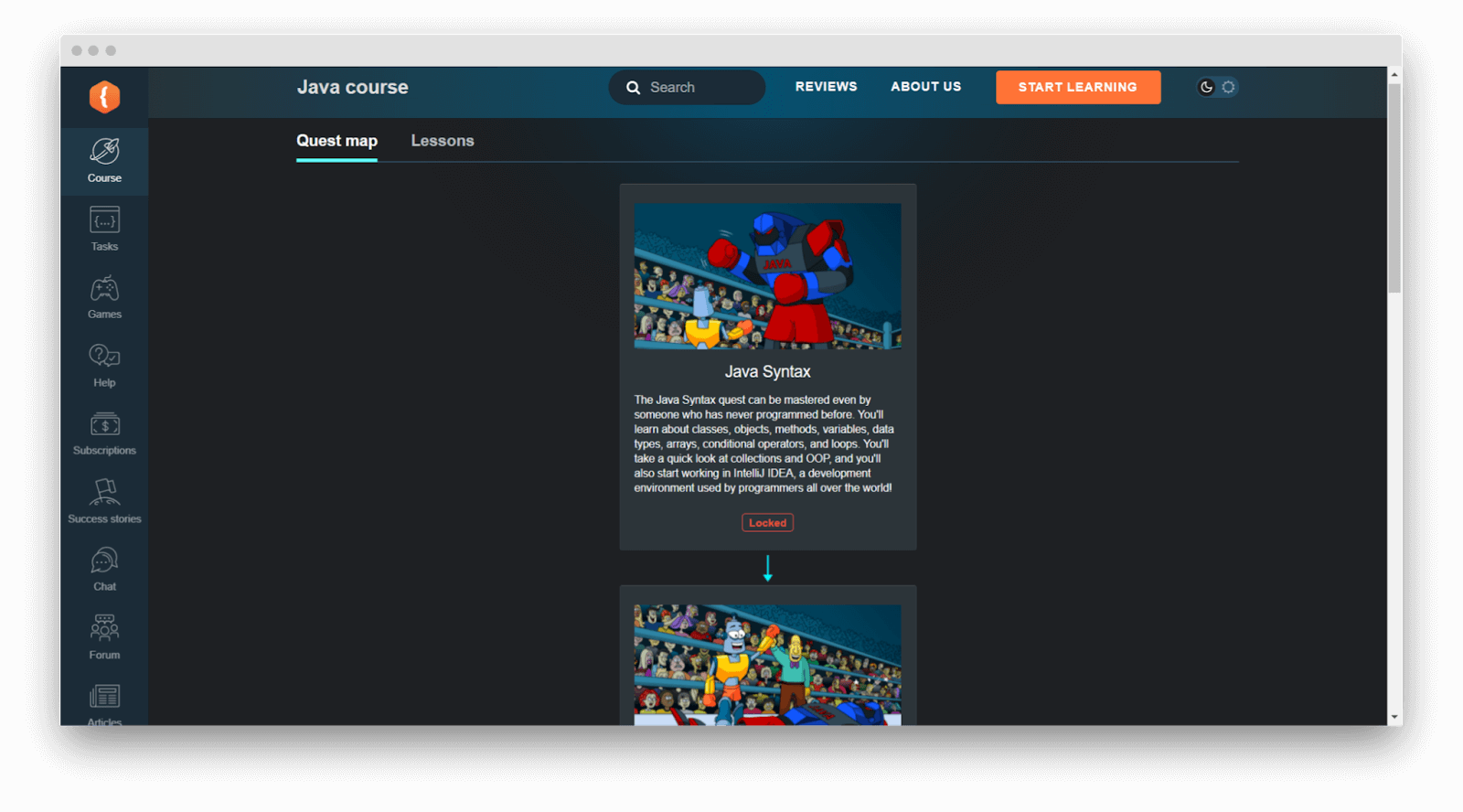1463x812 pixels.
Task: Click the Start Learning button
Action: pos(1078,87)
